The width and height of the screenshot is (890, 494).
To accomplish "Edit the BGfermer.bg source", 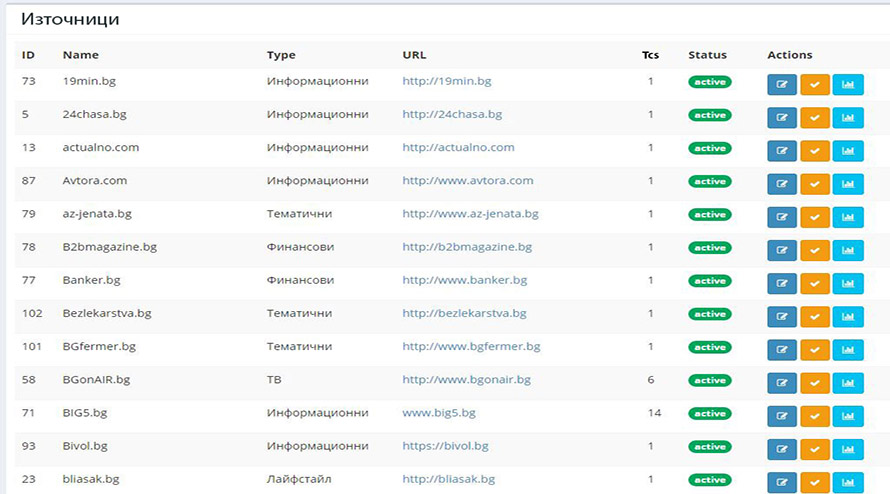I will pyautogui.click(x=782, y=350).
